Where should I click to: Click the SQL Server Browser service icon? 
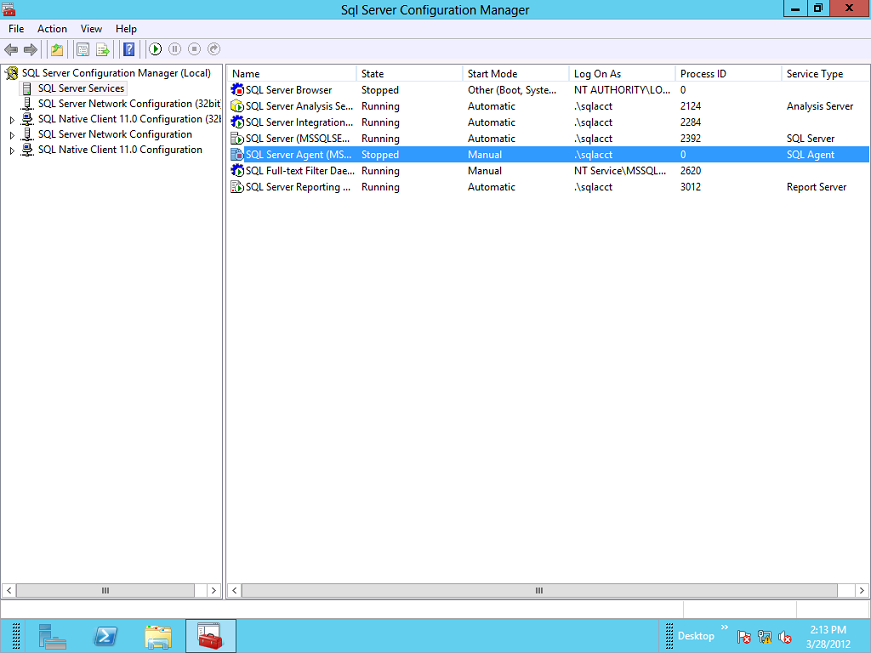237,90
